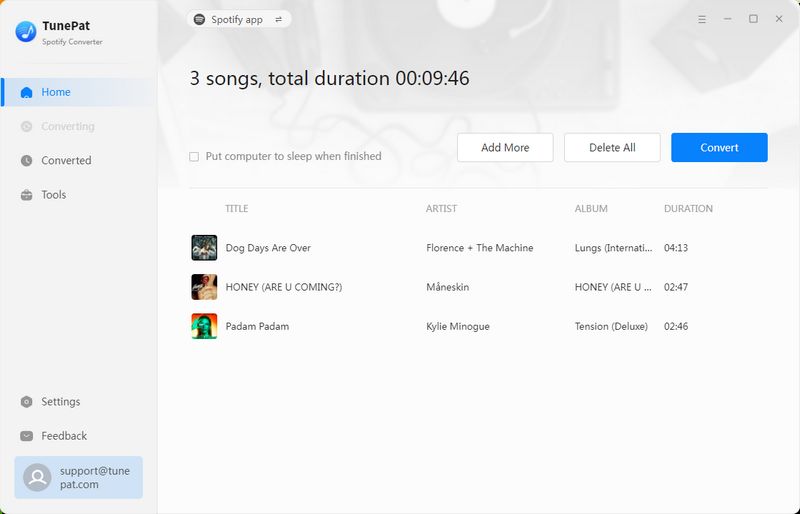Click artist Kylie Minogue
Image resolution: width=800 pixels, height=514 pixels.
pos(458,327)
